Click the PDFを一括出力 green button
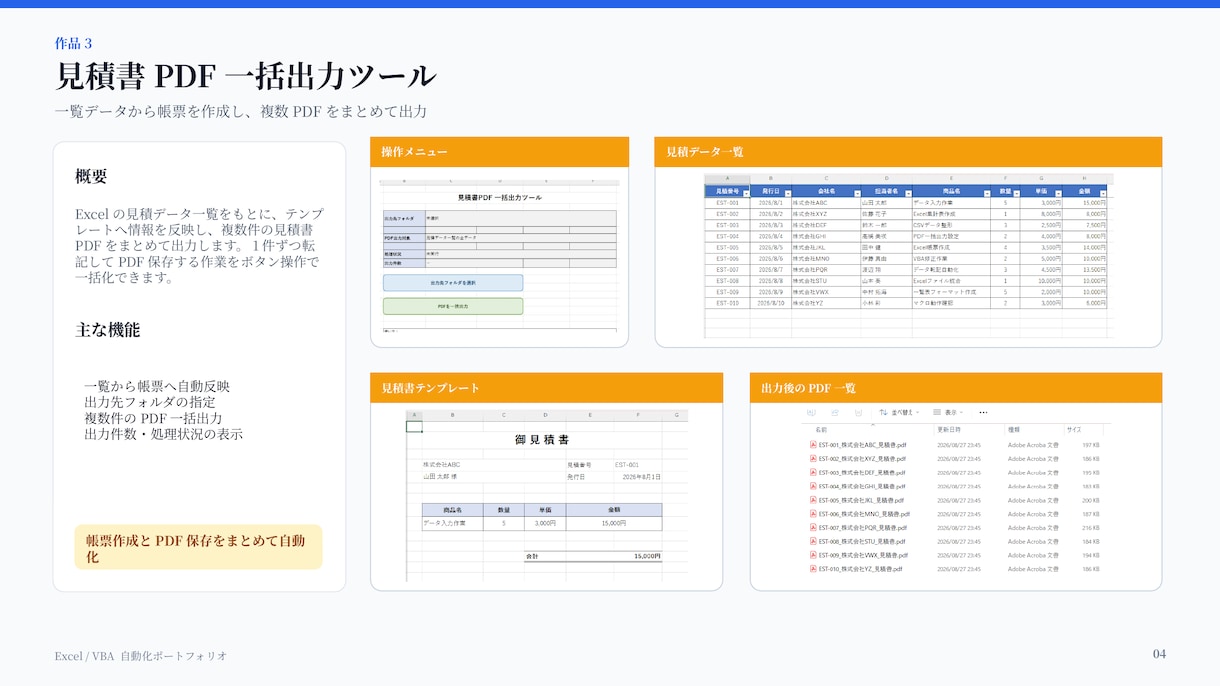 tap(453, 306)
